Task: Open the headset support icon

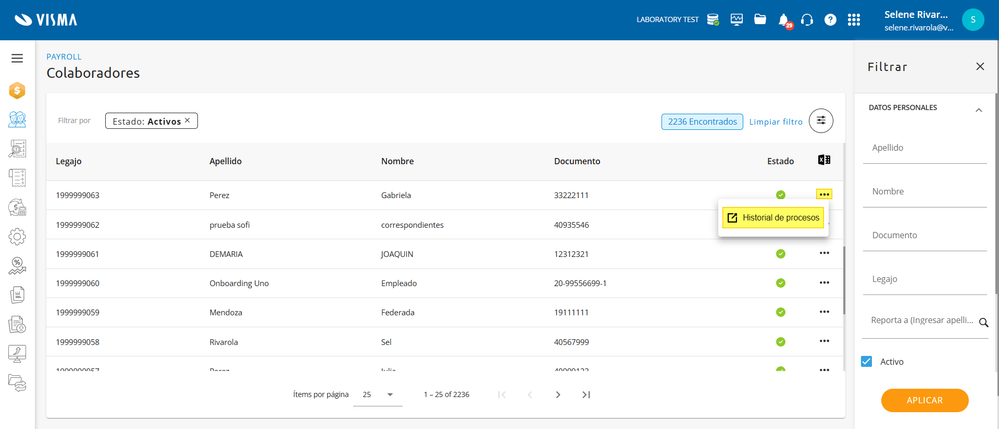Action: [x=807, y=20]
